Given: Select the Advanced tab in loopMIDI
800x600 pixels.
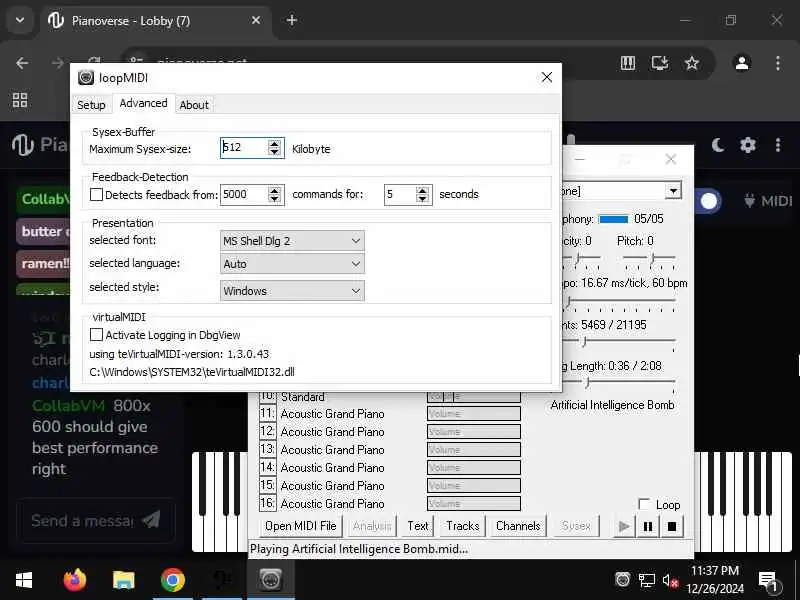Looking at the screenshot, I should click(x=143, y=104).
